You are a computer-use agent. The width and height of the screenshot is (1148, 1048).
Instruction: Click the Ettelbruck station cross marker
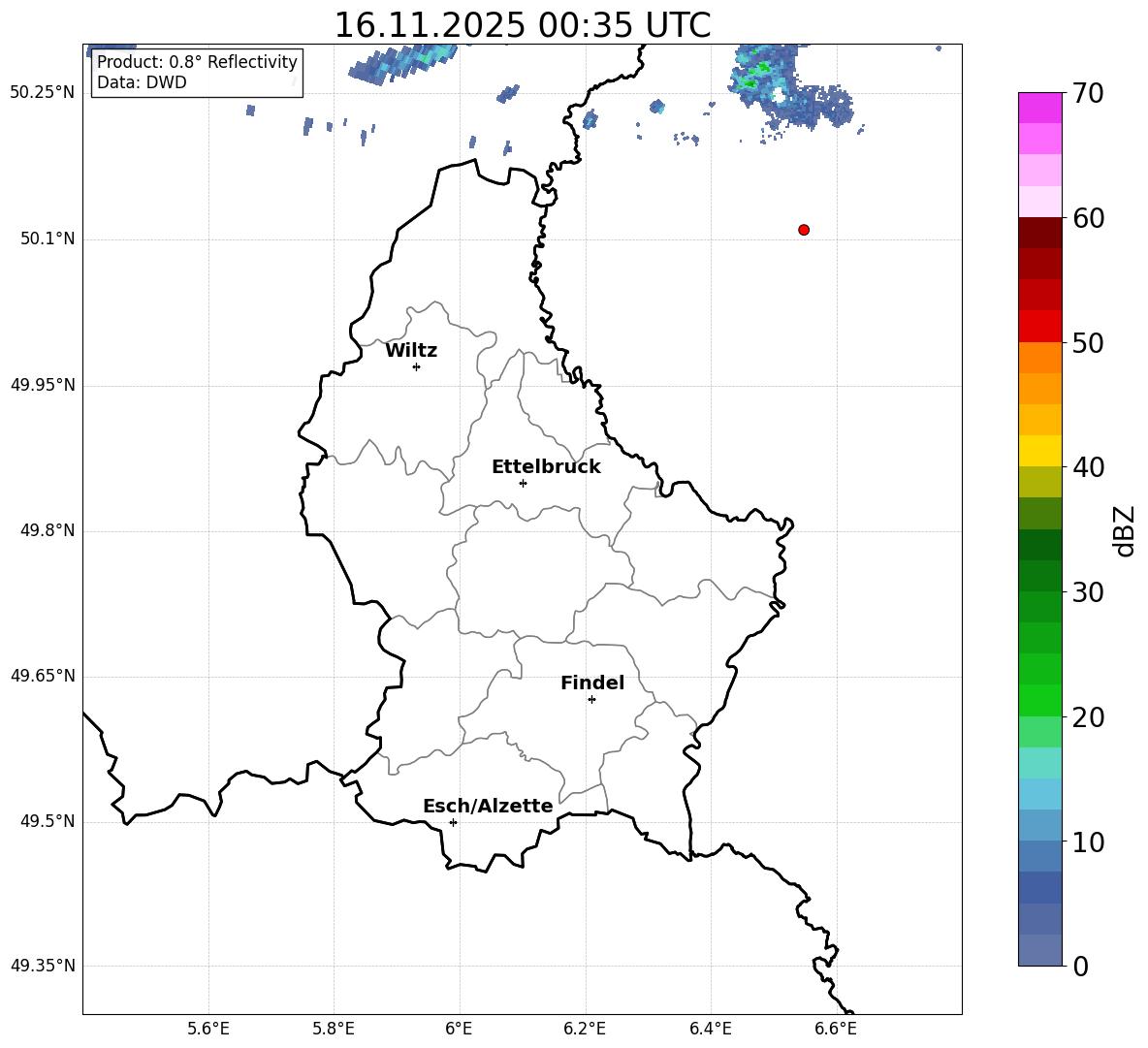tap(523, 483)
